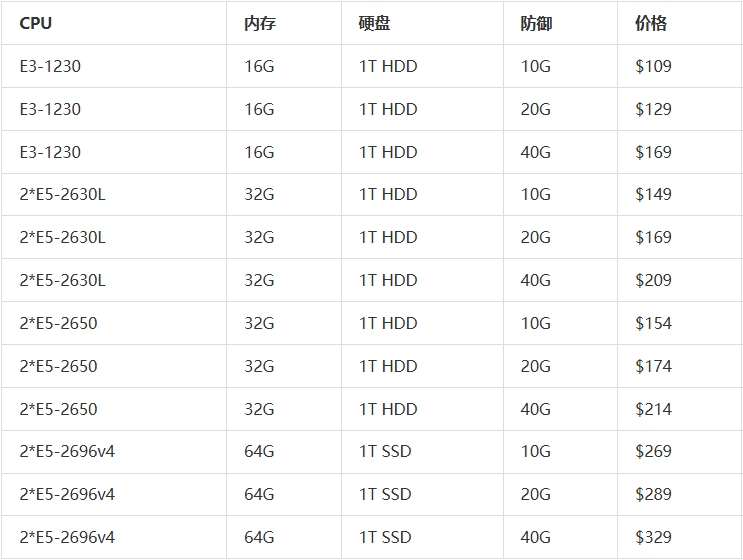Click the $174 price cell
The image size is (743, 560).
pyautogui.click(x=653, y=366)
